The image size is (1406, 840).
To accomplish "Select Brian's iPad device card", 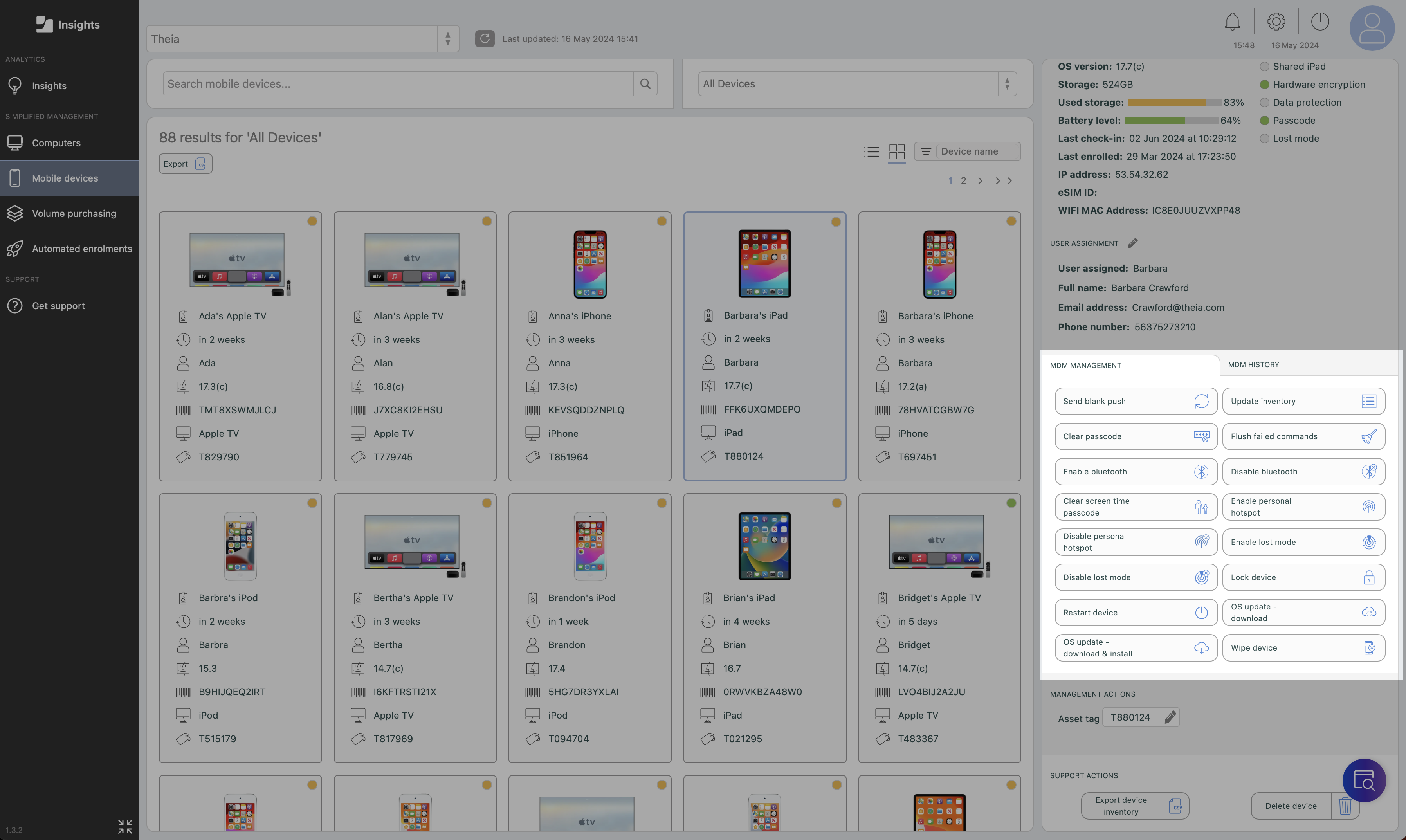I will (765, 628).
